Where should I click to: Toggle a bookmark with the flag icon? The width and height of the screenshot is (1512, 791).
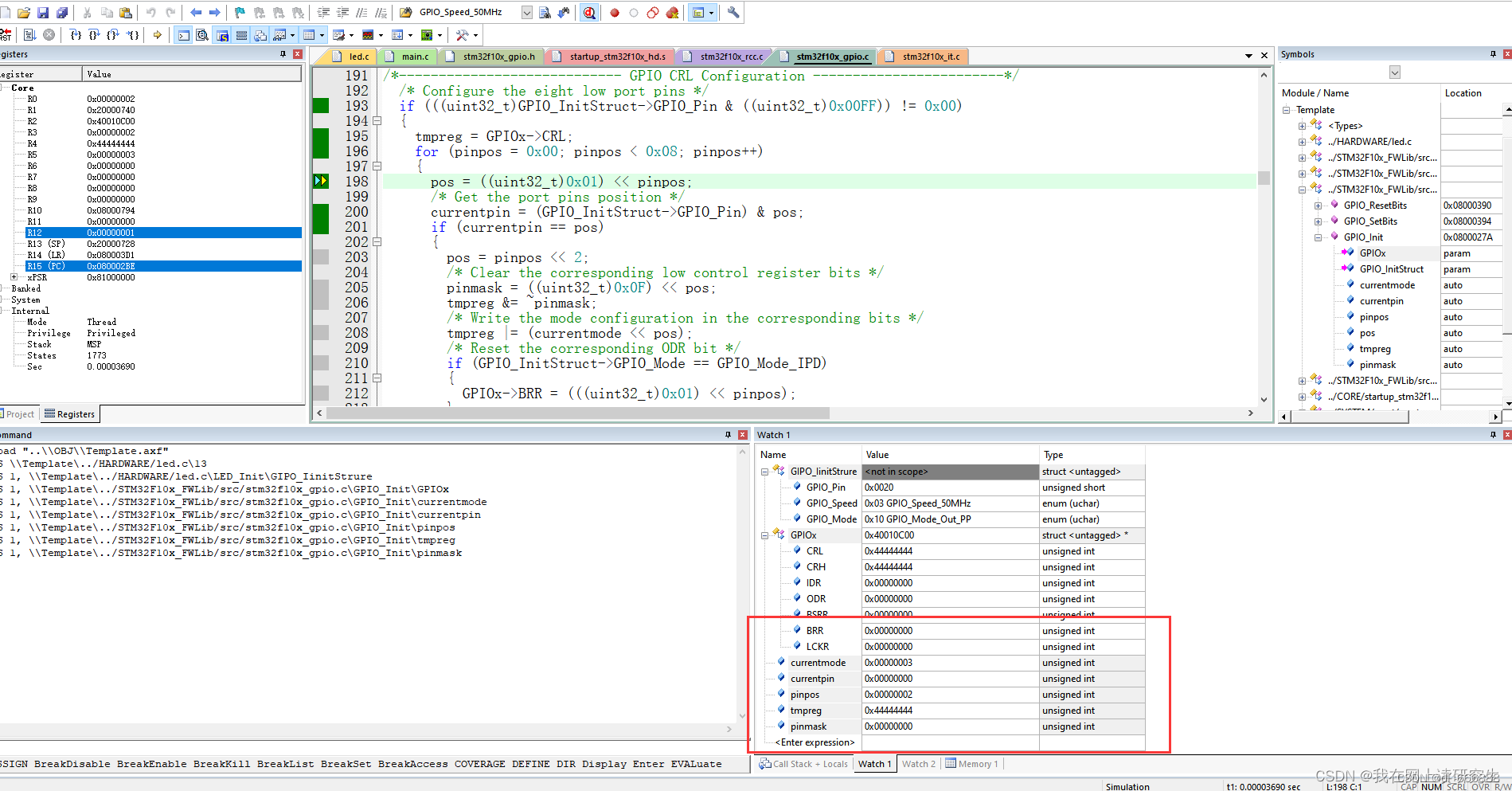pos(238,12)
